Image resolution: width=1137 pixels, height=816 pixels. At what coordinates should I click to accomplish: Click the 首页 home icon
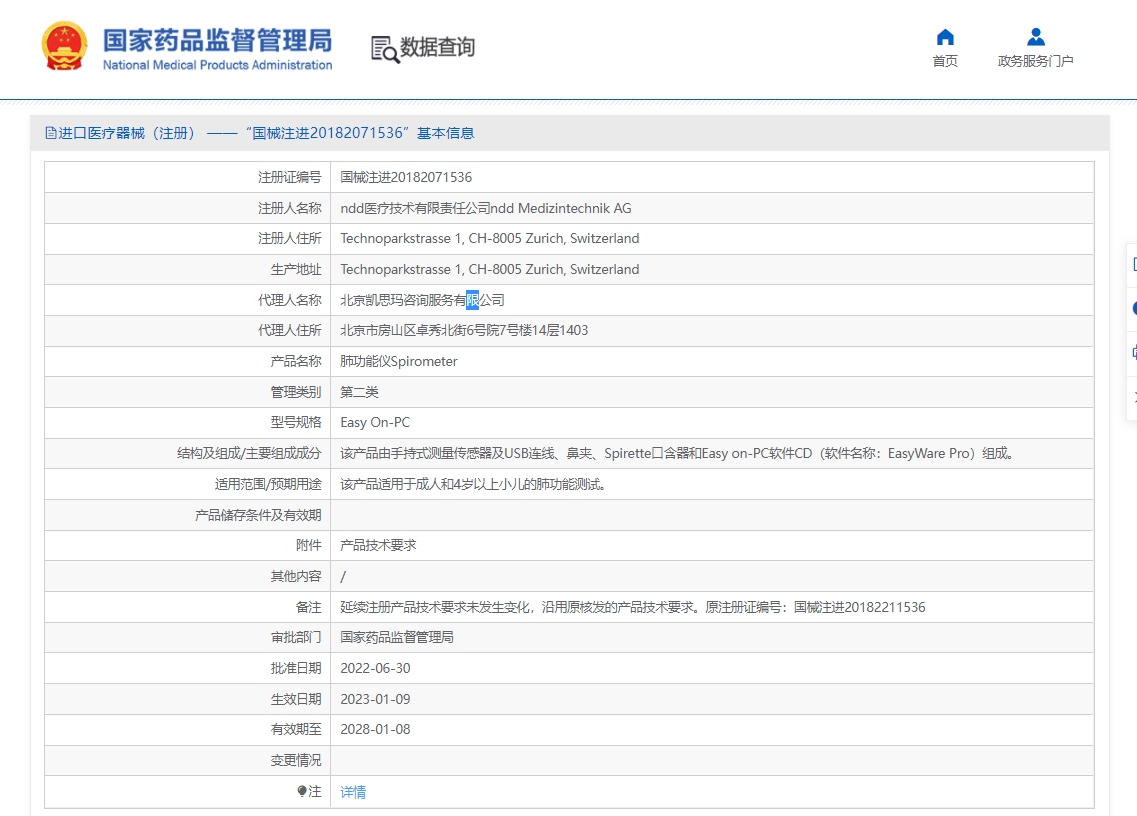point(944,36)
